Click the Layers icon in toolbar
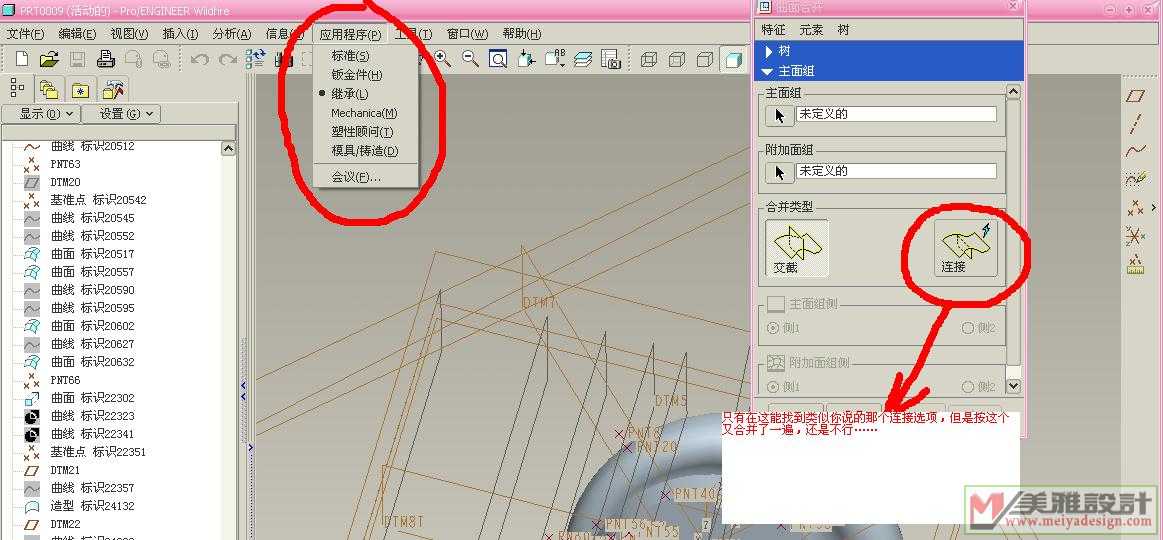The image size is (1163, 540). (x=583, y=59)
